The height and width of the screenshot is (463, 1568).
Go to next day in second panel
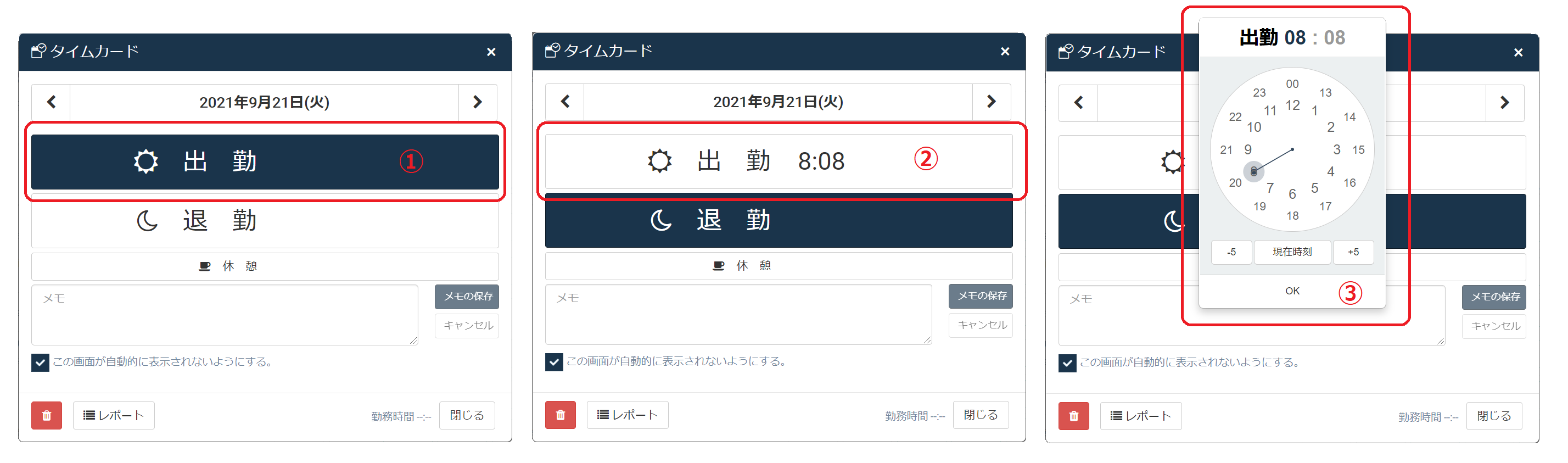(992, 101)
